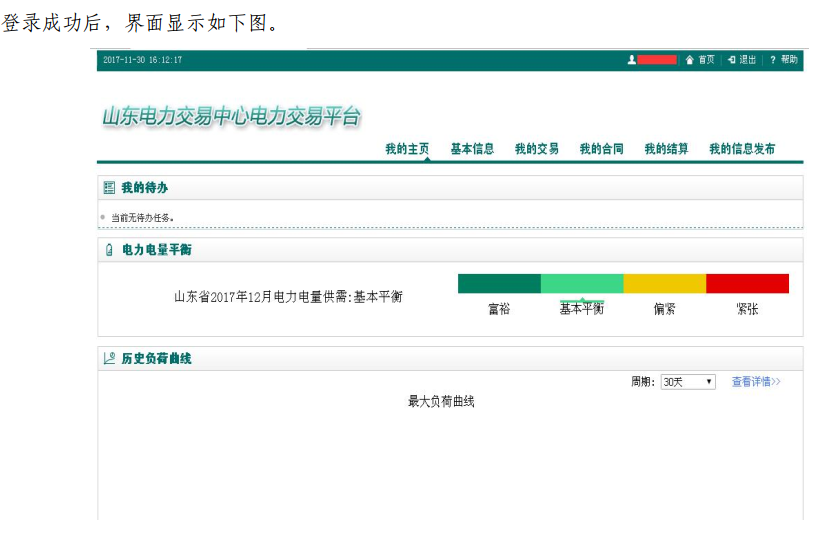Image resolution: width=832 pixels, height=538 pixels.
Task: Click the home (首页) house icon
Action: [689, 60]
